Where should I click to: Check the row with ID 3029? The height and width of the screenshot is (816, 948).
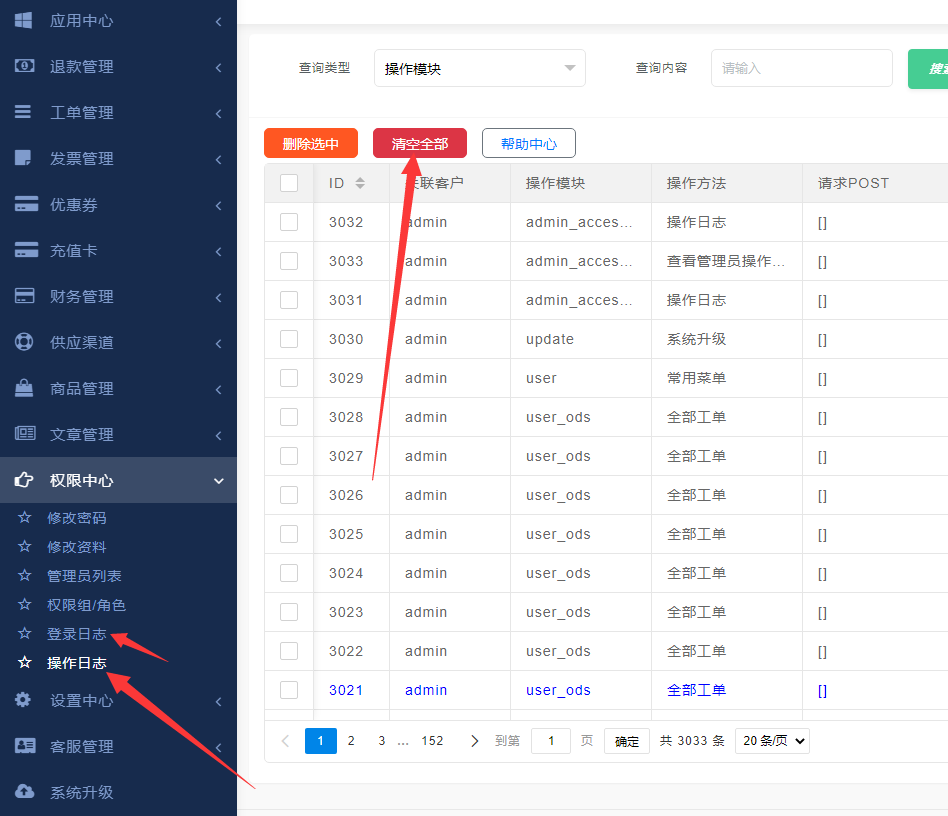(289, 378)
